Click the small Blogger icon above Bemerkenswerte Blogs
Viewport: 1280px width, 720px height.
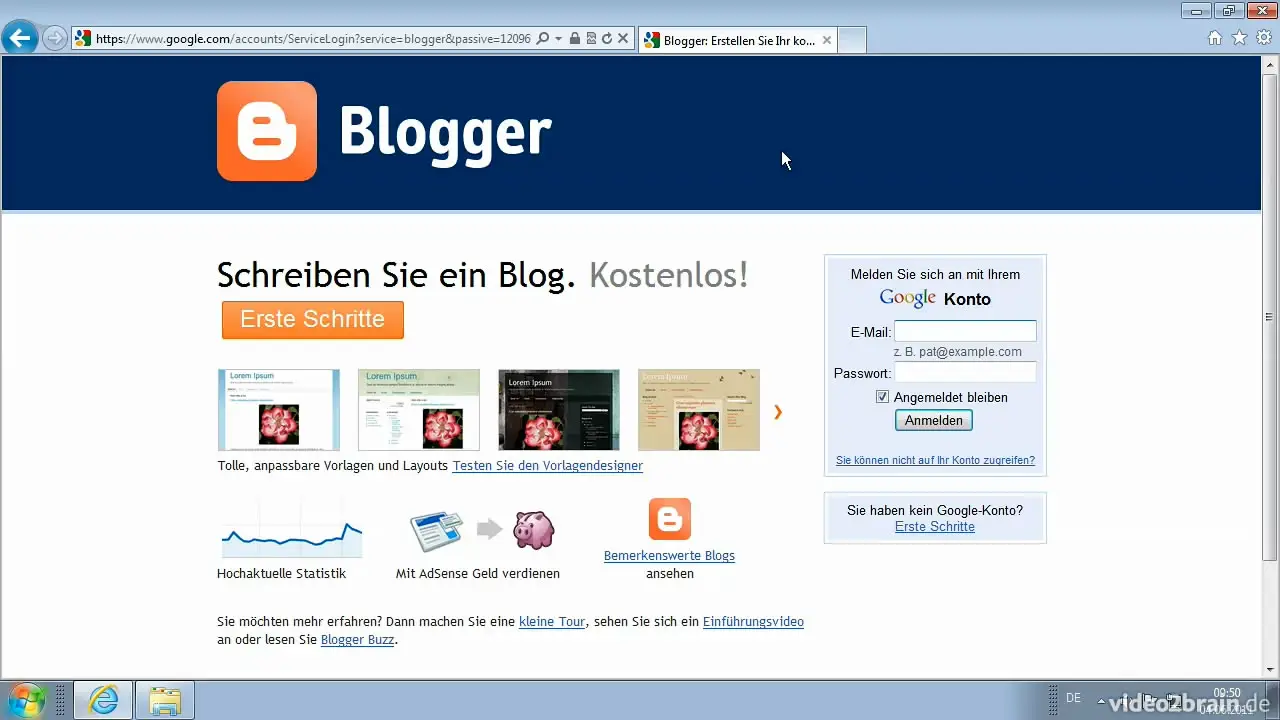[x=670, y=519]
